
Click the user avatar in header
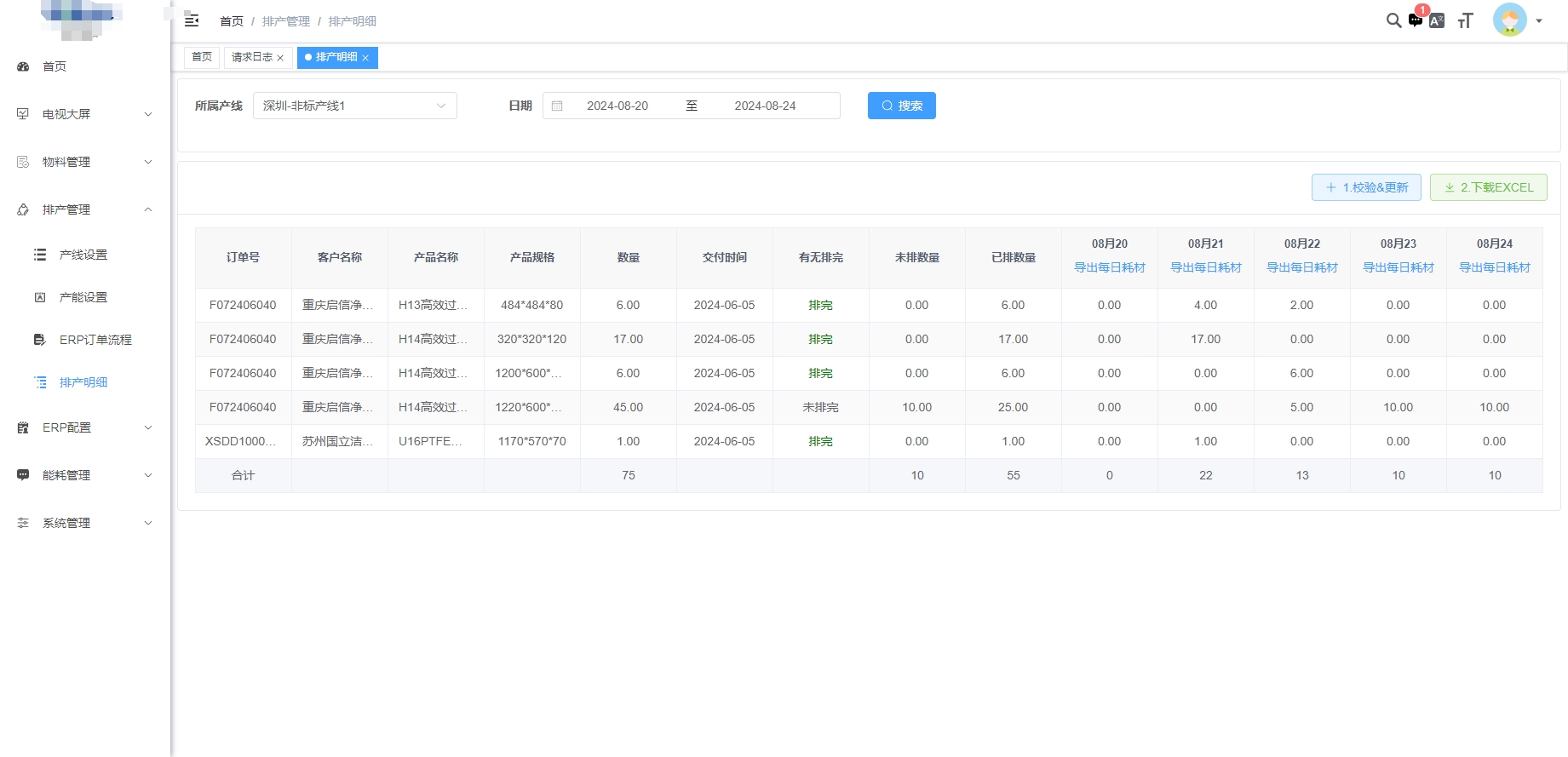click(x=1509, y=20)
